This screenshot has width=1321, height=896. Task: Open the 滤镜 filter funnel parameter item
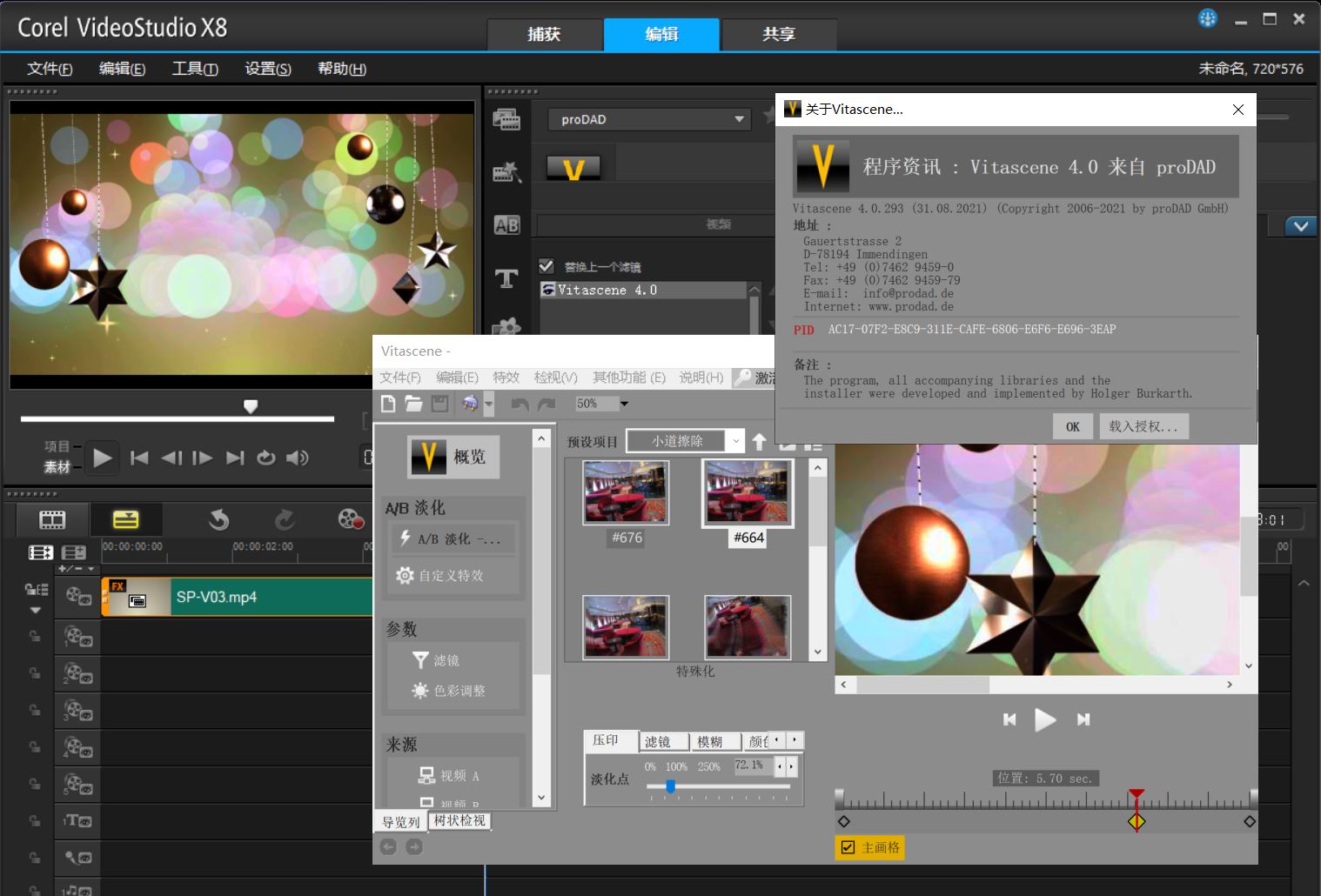(436, 660)
